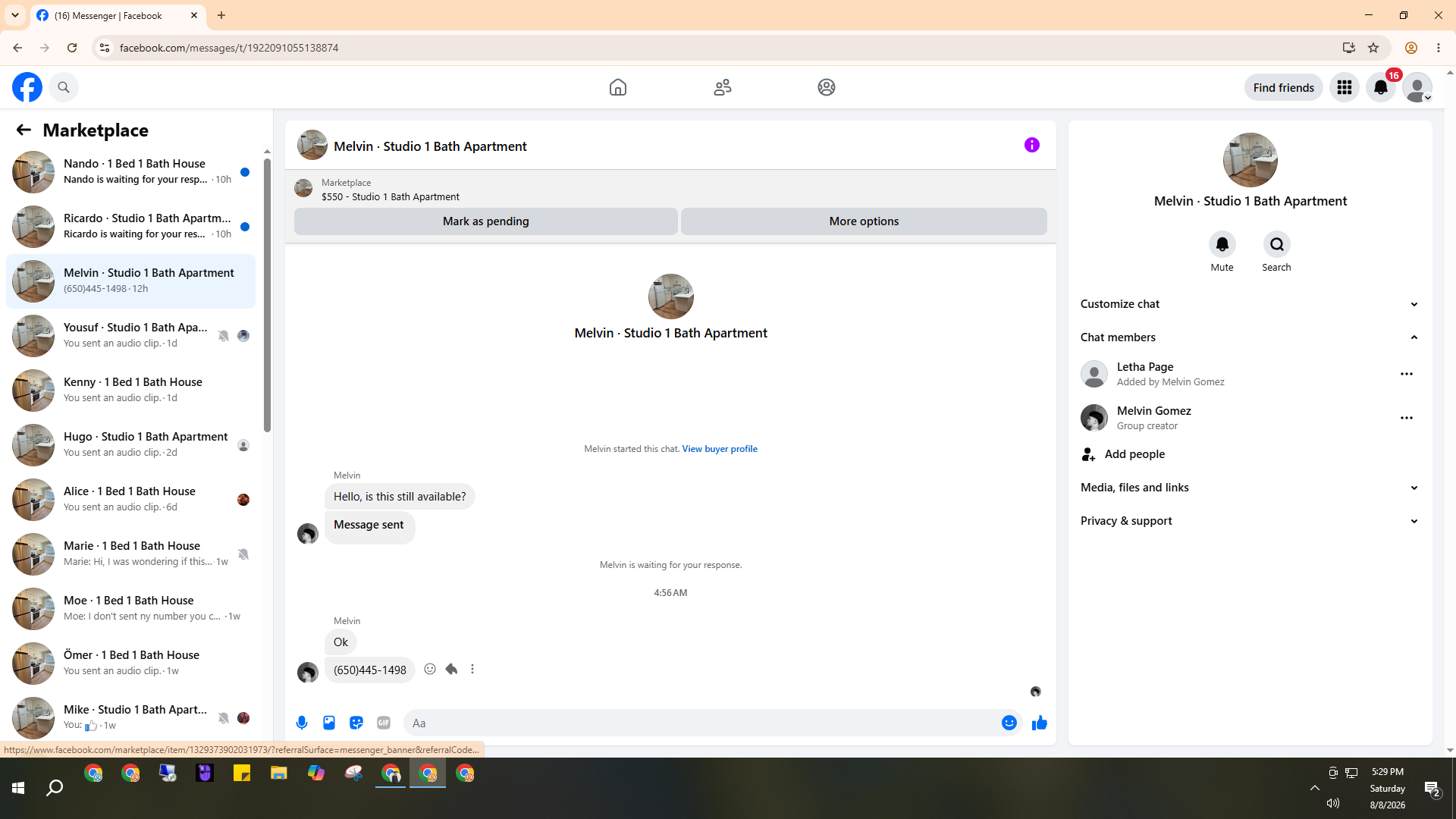Open Windows taskbar search

[55, 789]
